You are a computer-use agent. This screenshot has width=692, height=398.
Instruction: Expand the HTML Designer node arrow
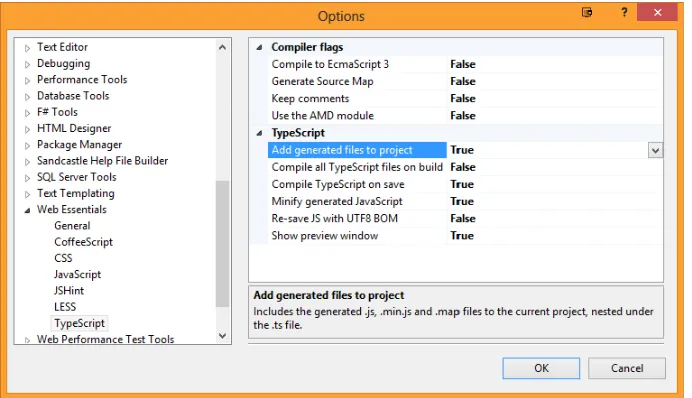coord(27,129)
